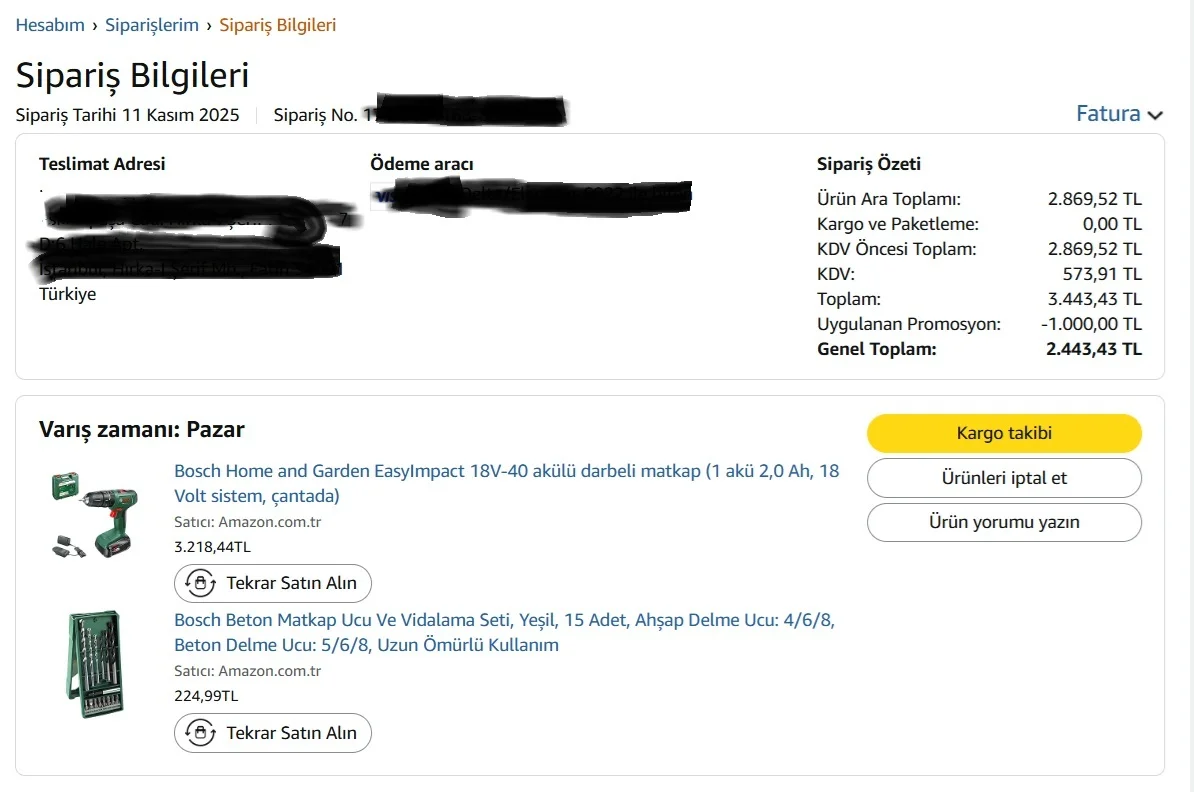The height and width of the screenshot is (792, 1194).
Task: Click the buy-again cycle icon under the bit set
Action: tap(201, 733)
